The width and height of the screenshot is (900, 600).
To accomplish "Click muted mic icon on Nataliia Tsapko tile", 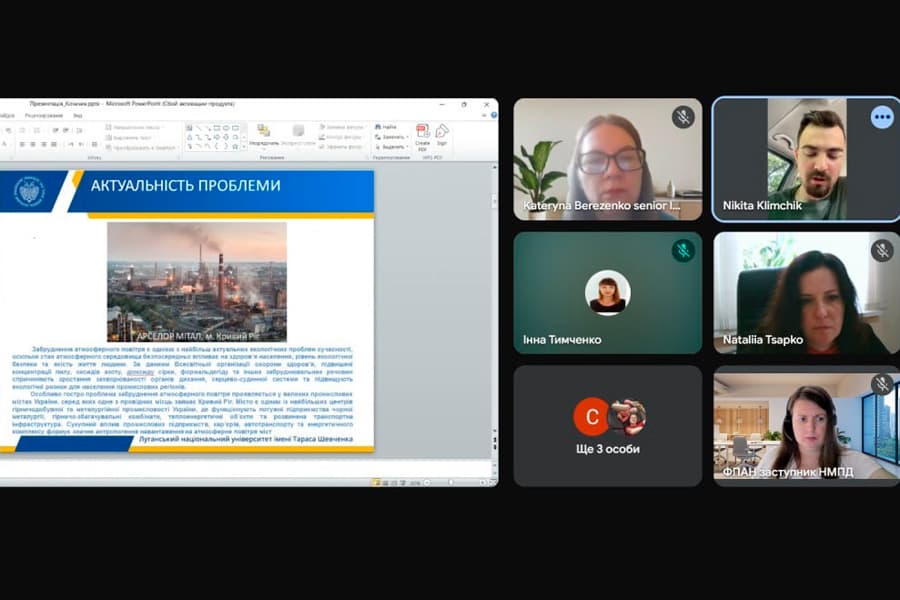I will click(x=882, y=251).
